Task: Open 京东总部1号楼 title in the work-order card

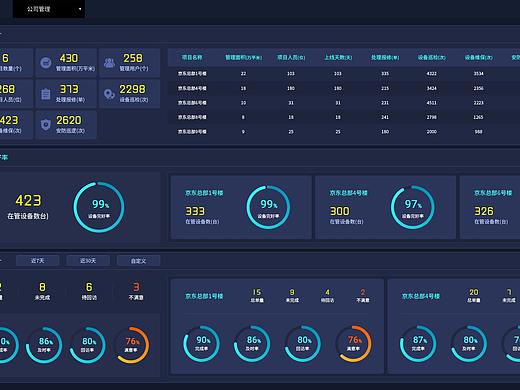Action: pos(204,296)
